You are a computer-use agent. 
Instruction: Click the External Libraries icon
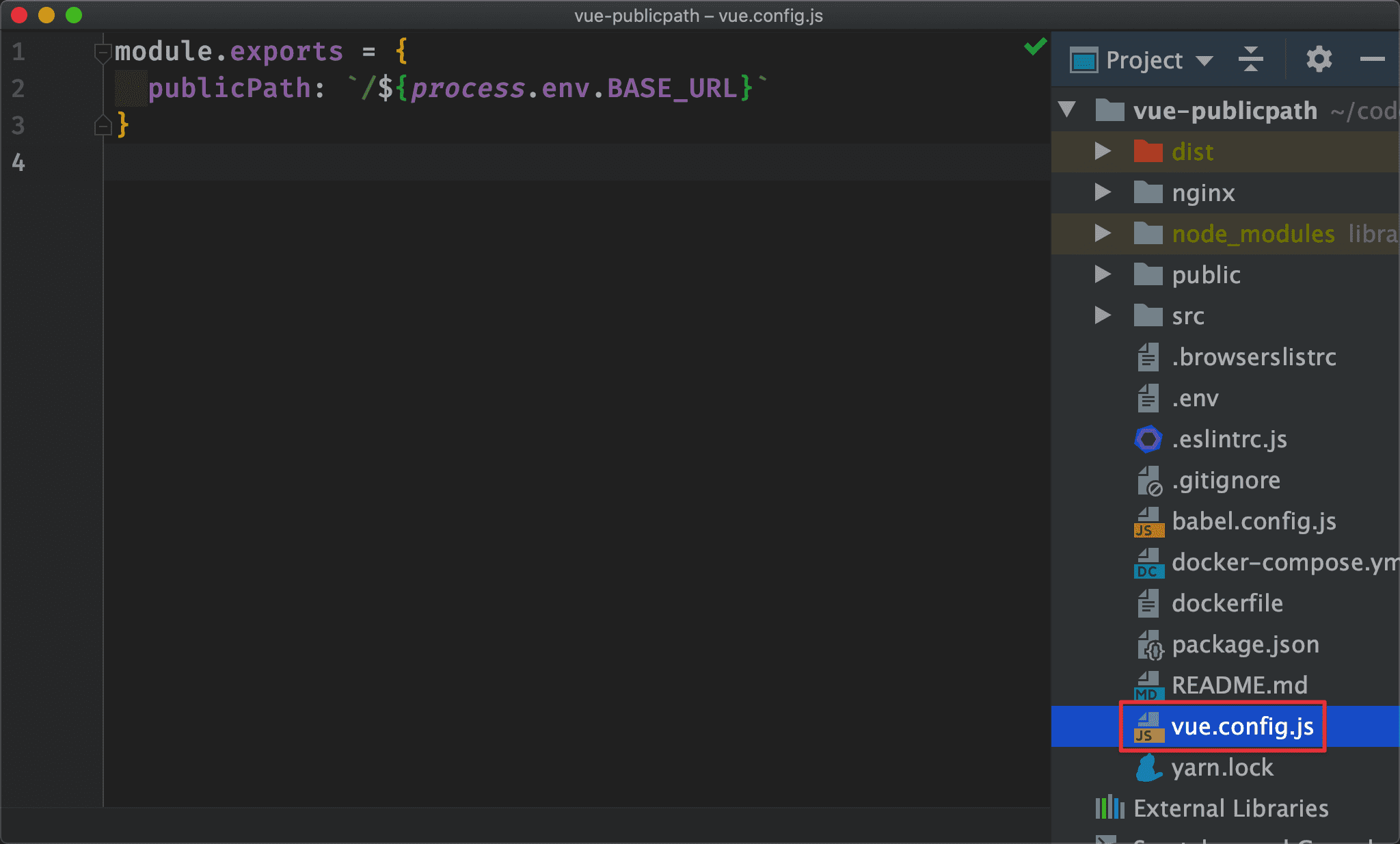(x=1109, y=808)
